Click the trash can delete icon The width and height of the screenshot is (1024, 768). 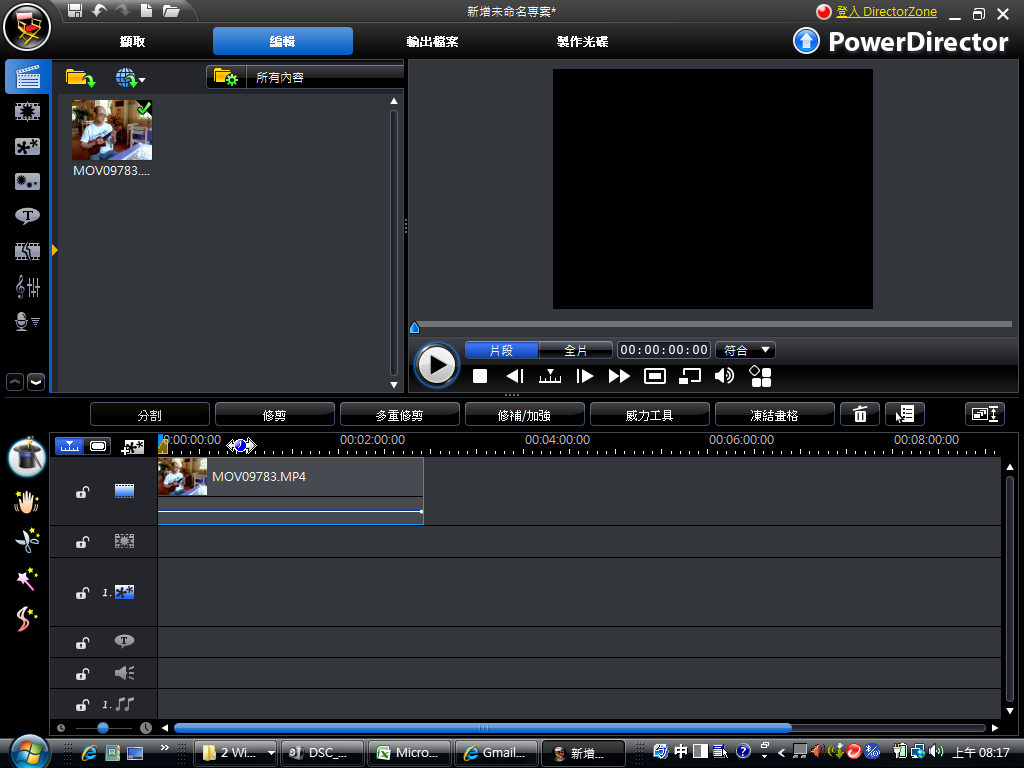859,414
